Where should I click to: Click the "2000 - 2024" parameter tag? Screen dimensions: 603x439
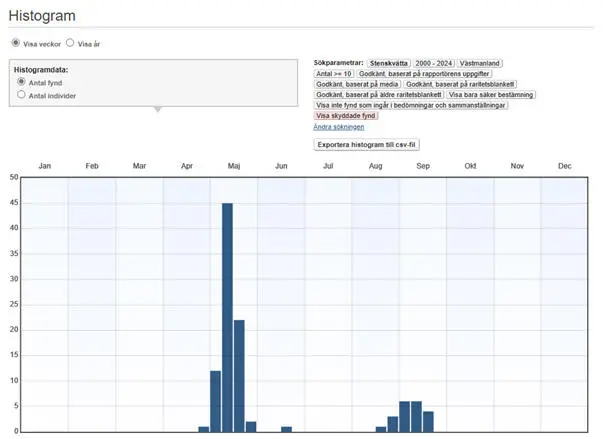click(435, 63)
